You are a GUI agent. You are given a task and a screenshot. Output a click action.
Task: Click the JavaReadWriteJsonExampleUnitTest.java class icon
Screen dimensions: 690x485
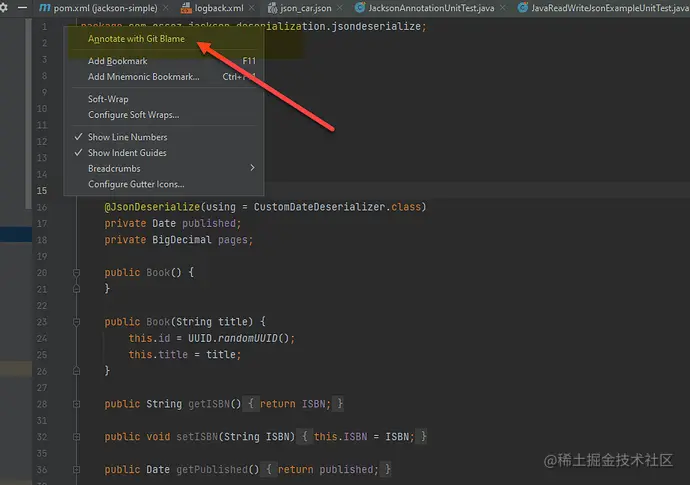(523, 7)
